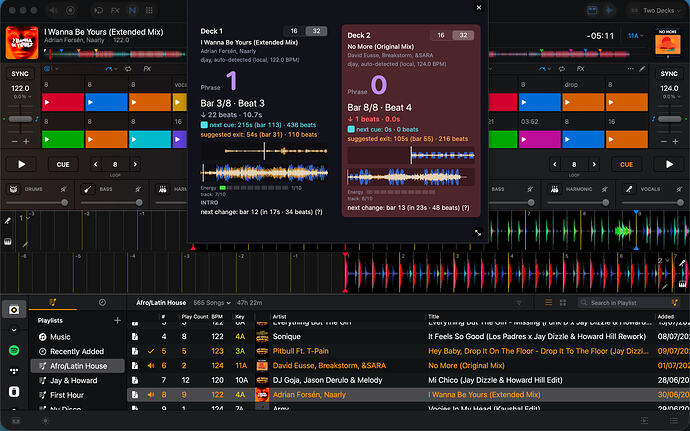Open the 565 Songs sort dropdown

pyautogui.click(x=212, y=303)
